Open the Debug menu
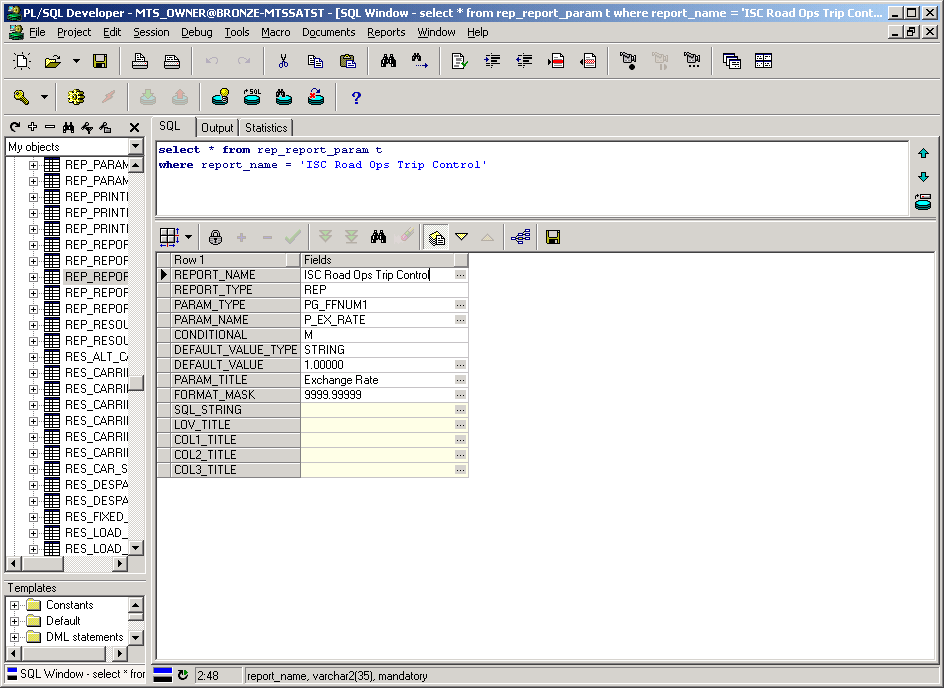The height and width of the screenshot is (688, 944). click(x=197, y=32)
